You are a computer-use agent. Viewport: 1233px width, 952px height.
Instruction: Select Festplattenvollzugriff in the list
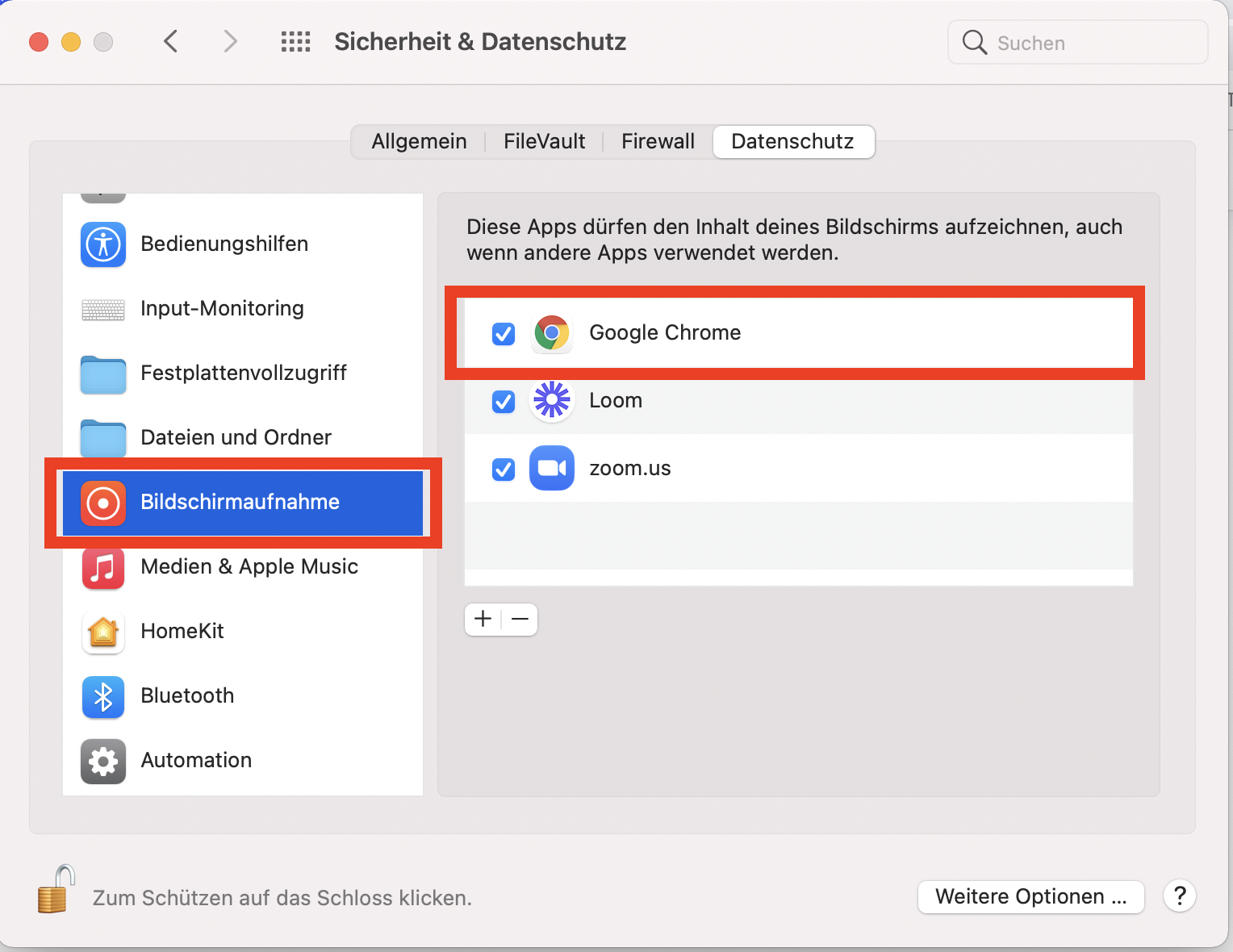click(243, 373)
